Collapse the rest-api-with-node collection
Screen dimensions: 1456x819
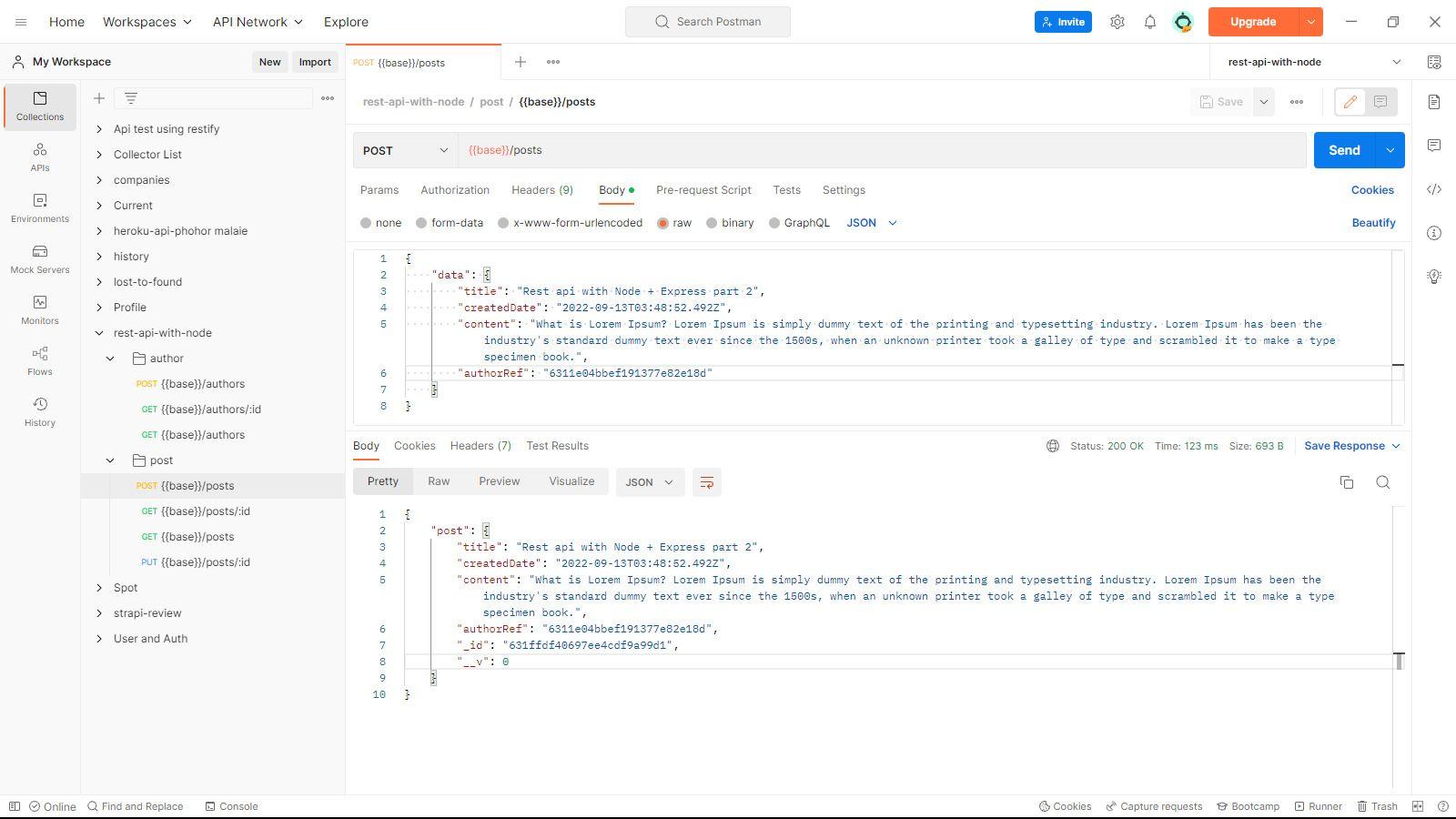(x=99, y=333)
